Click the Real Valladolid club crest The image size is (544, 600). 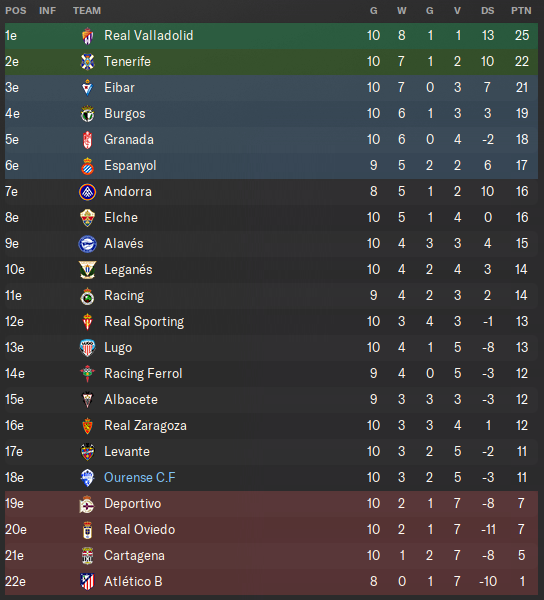click(88, 36)
